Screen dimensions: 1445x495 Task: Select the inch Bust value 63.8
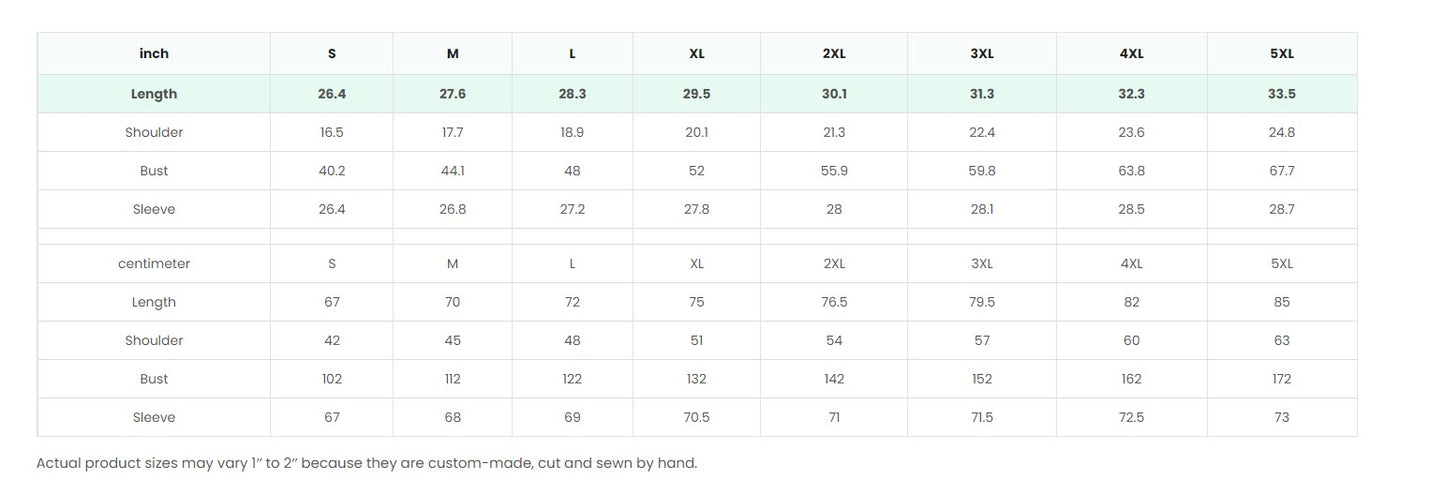(x=1131, y=171)
